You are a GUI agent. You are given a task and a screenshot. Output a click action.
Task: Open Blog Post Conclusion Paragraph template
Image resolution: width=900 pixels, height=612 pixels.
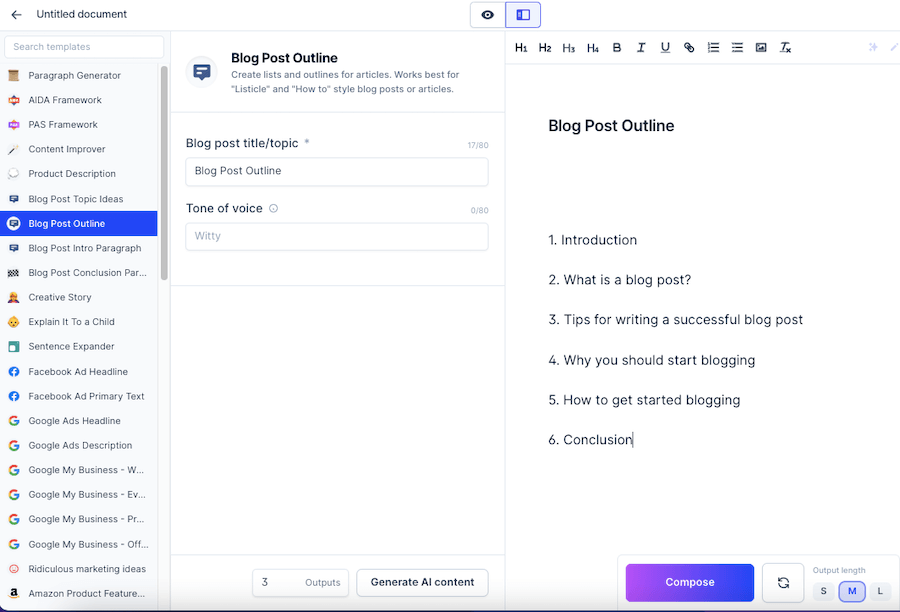[79, 273]
